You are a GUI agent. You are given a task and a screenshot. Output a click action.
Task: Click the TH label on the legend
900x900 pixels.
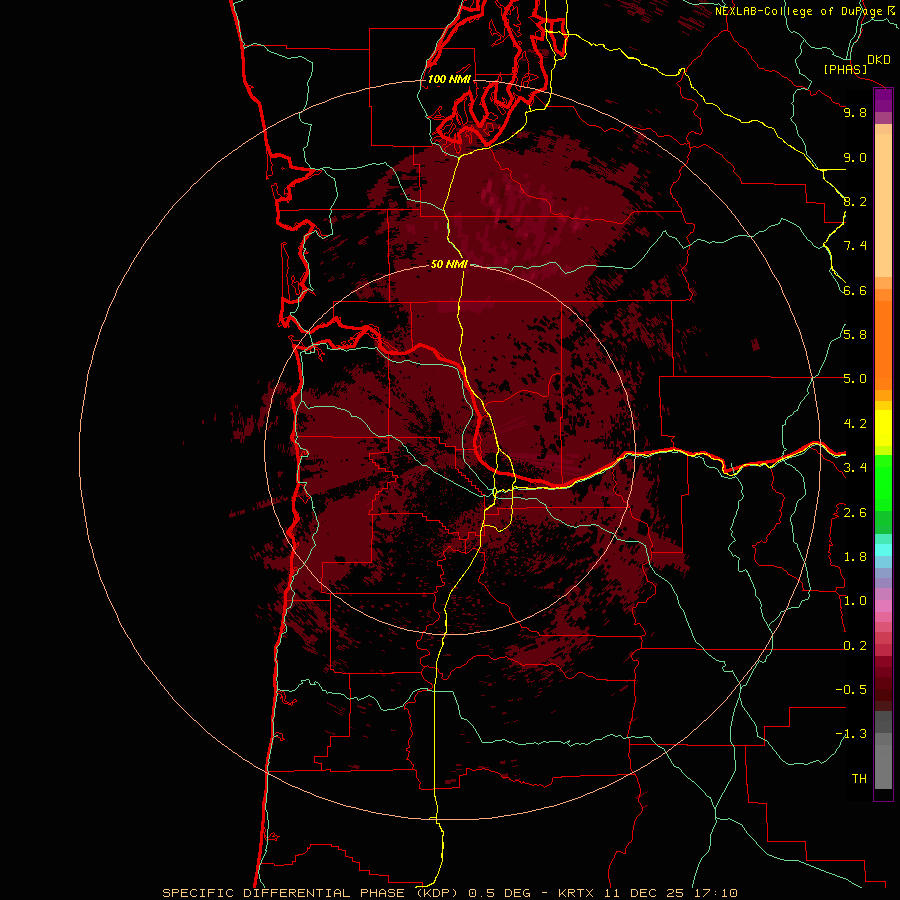pos(859,779)
